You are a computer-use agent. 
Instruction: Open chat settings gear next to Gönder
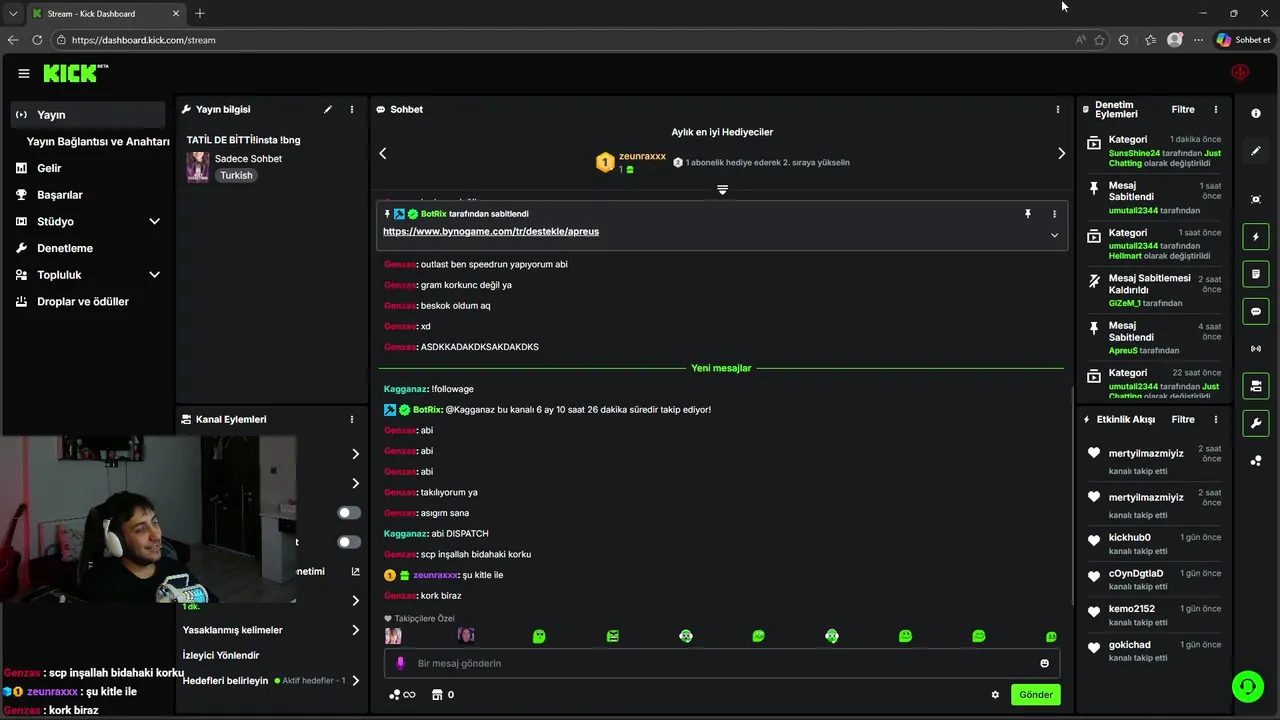tap(995, 695)
